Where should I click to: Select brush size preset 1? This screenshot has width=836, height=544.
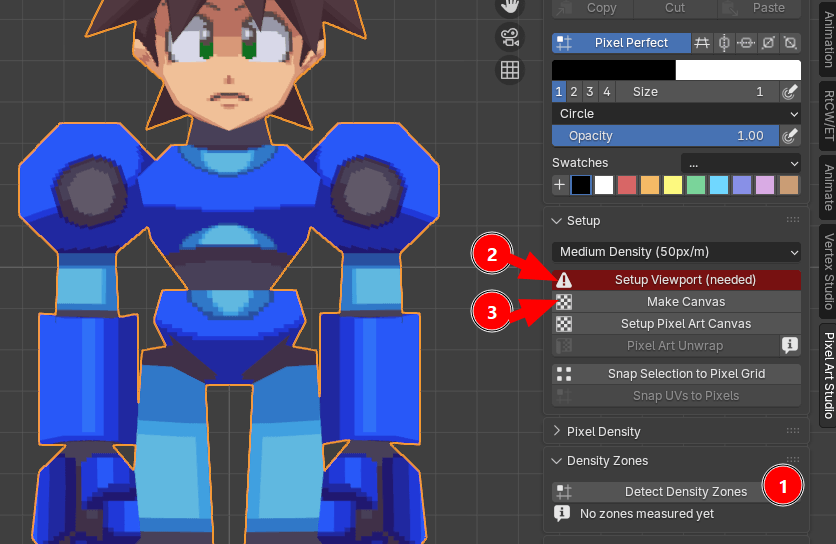pos(559,92)
